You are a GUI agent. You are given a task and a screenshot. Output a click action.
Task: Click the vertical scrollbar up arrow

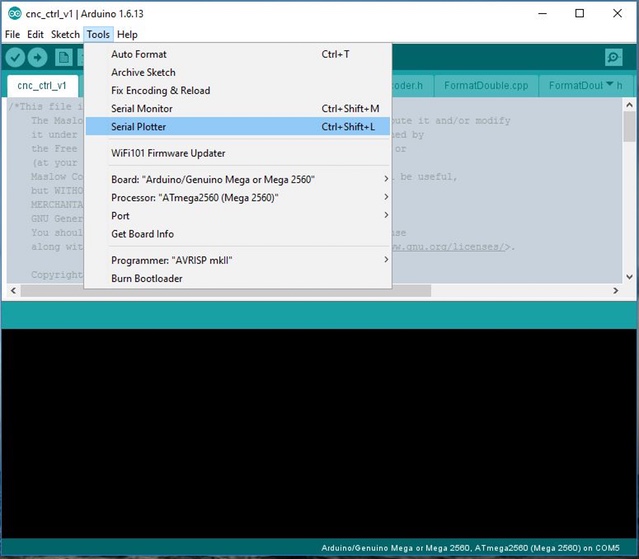coord(629,105)
